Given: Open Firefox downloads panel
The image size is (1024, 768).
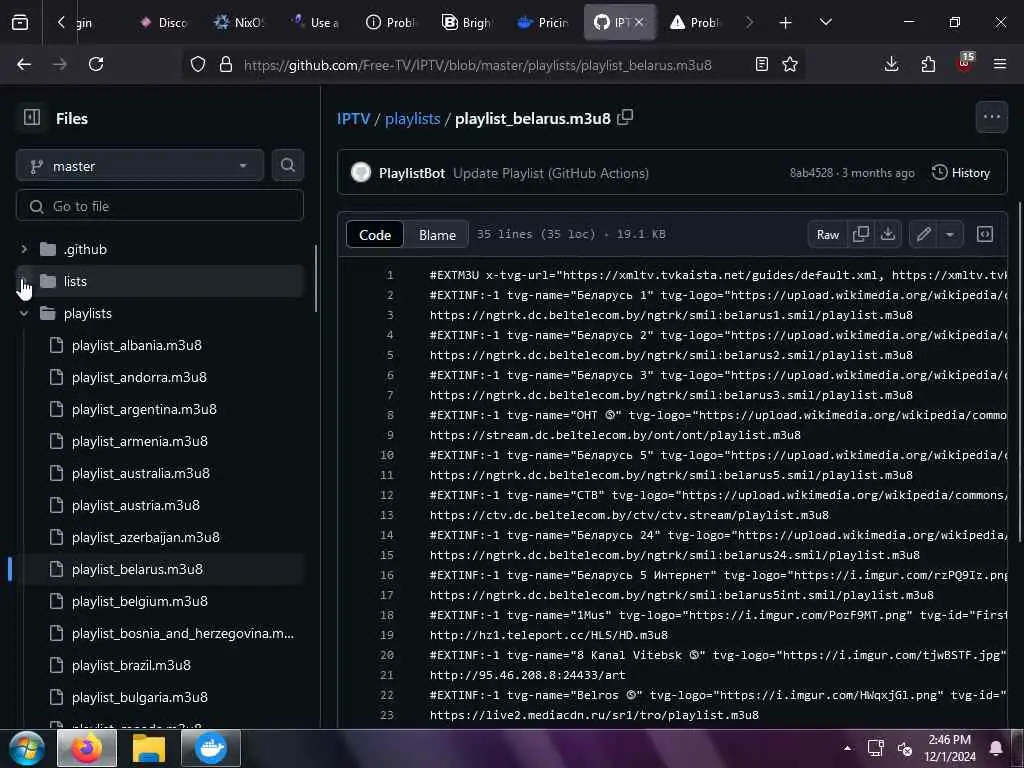Looking at the screenshot, I should pyautogui.click(x=891, y=64).
